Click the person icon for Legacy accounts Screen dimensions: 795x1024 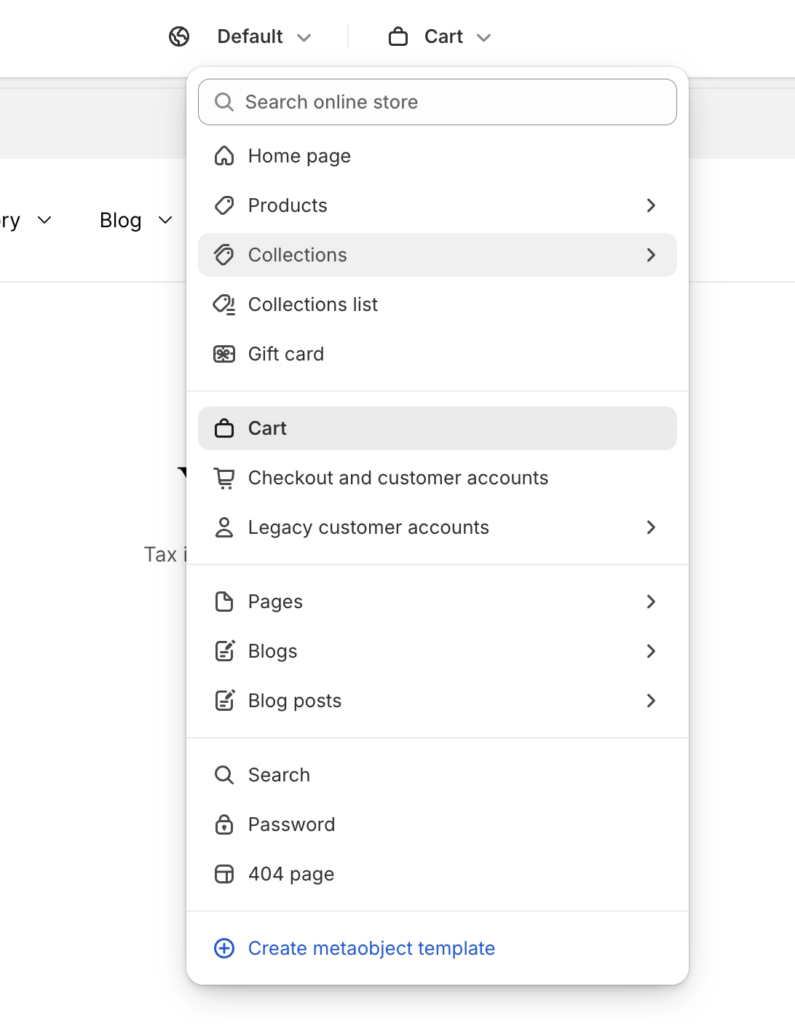pos(224,528)
